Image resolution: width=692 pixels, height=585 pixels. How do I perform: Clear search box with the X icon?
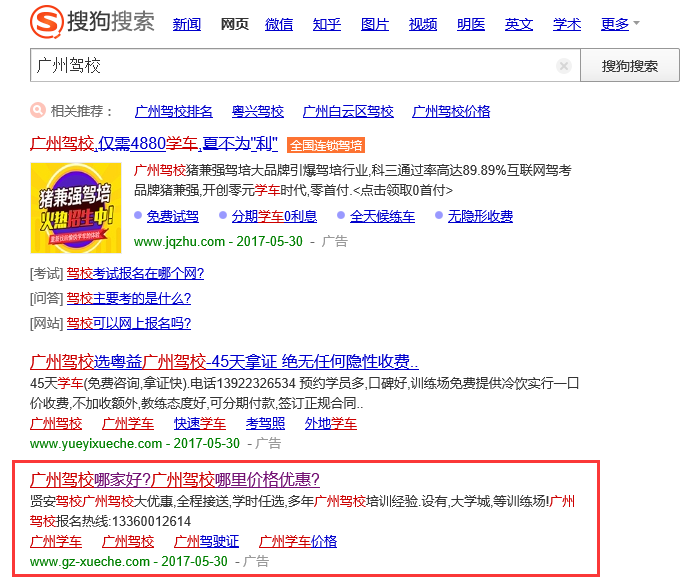click(x=564, y=66)
